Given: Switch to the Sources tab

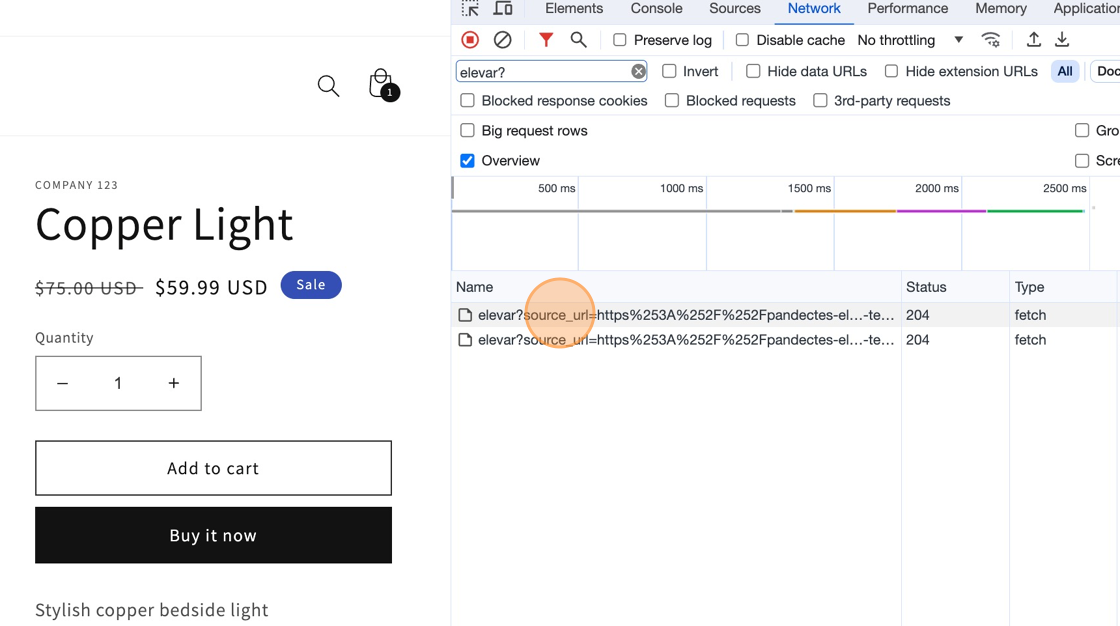Looking at the screenshot, I should click(734, 9).
